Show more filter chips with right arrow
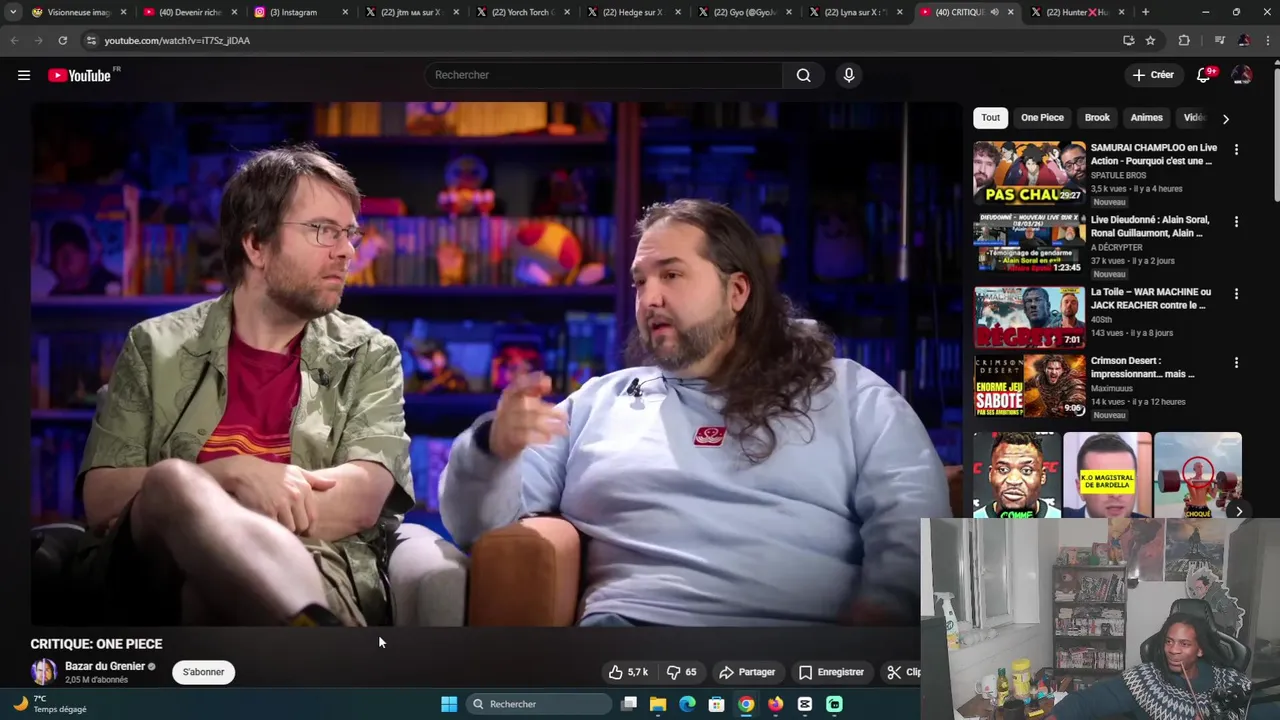1280x720 pixels. 1226,118
